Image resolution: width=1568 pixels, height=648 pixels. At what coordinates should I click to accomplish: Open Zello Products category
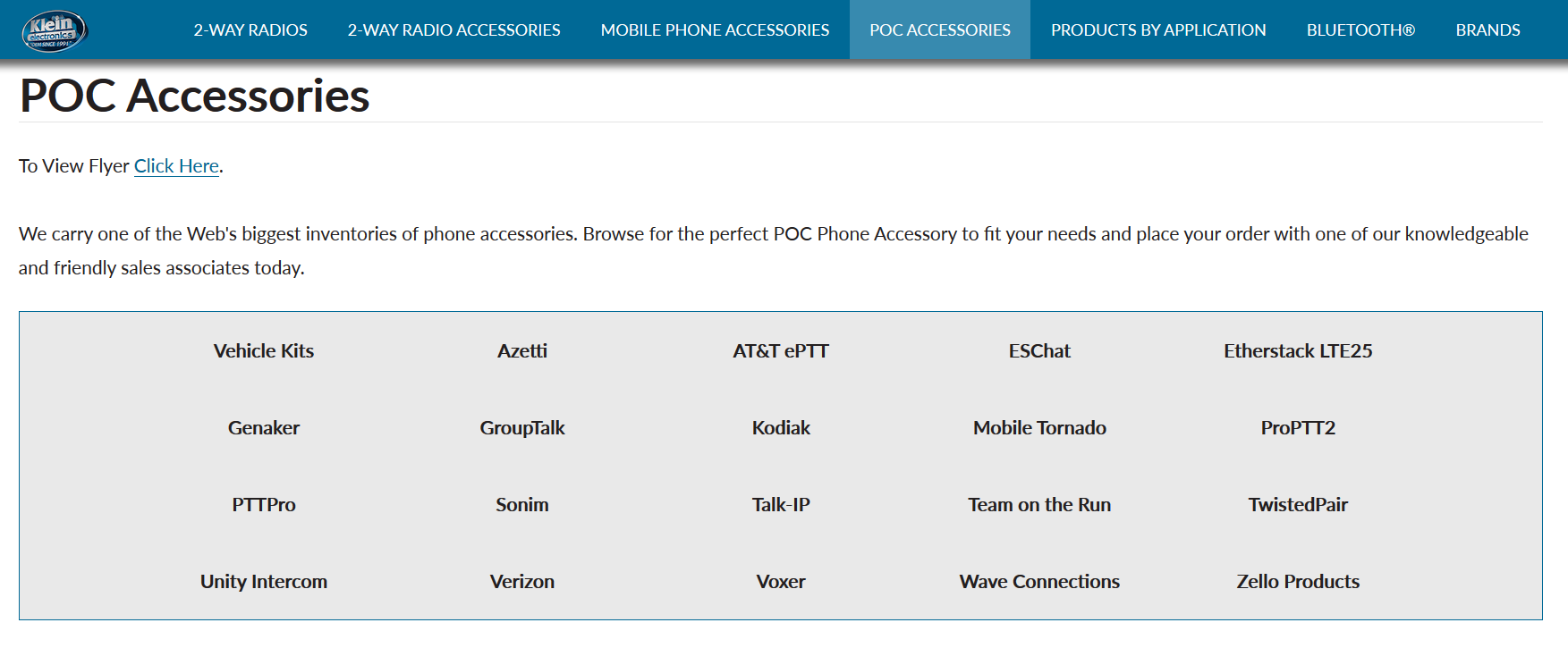pos(1298,582)
